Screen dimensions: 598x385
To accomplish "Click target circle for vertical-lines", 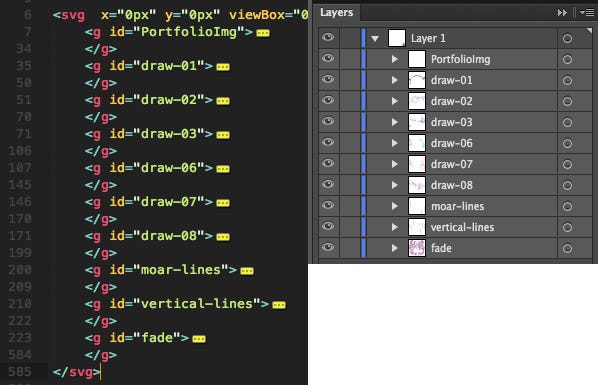I will [567, 227].
